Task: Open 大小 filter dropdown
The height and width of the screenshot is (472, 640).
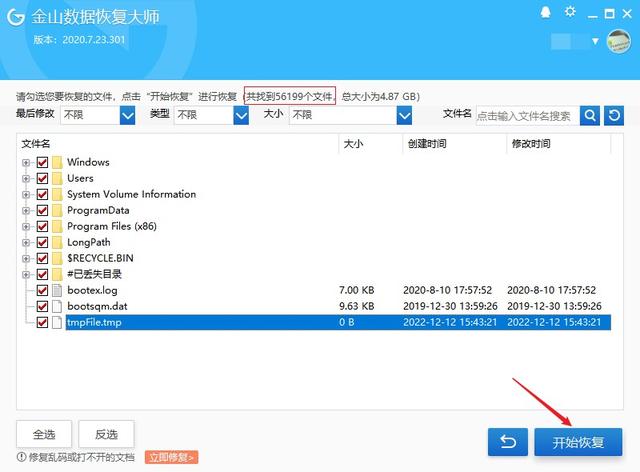Action: coord(404,116)
